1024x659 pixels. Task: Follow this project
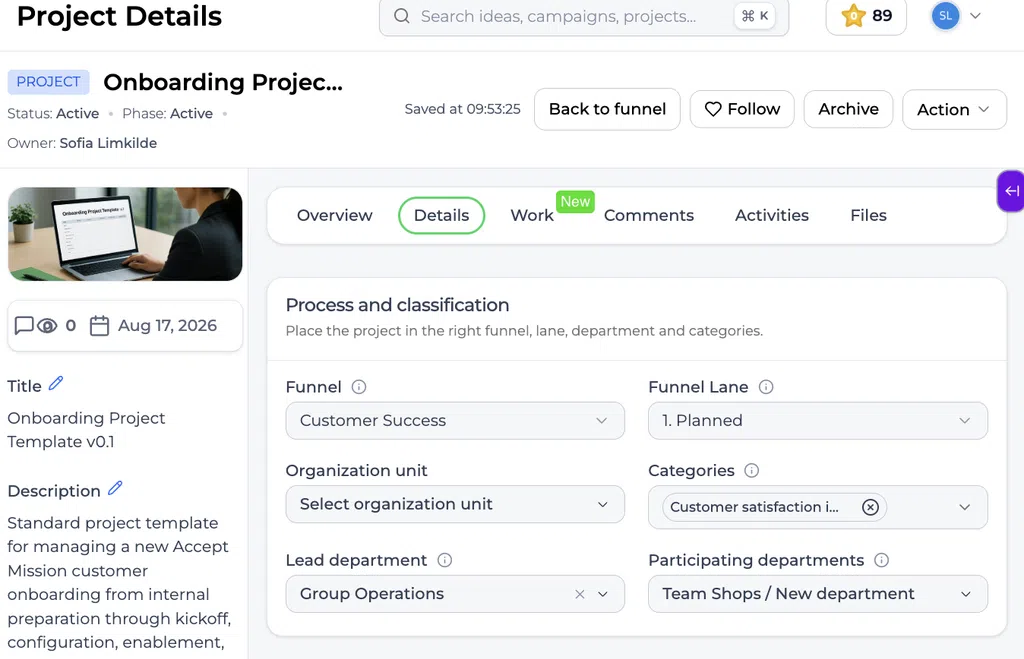tap(742, 109)
